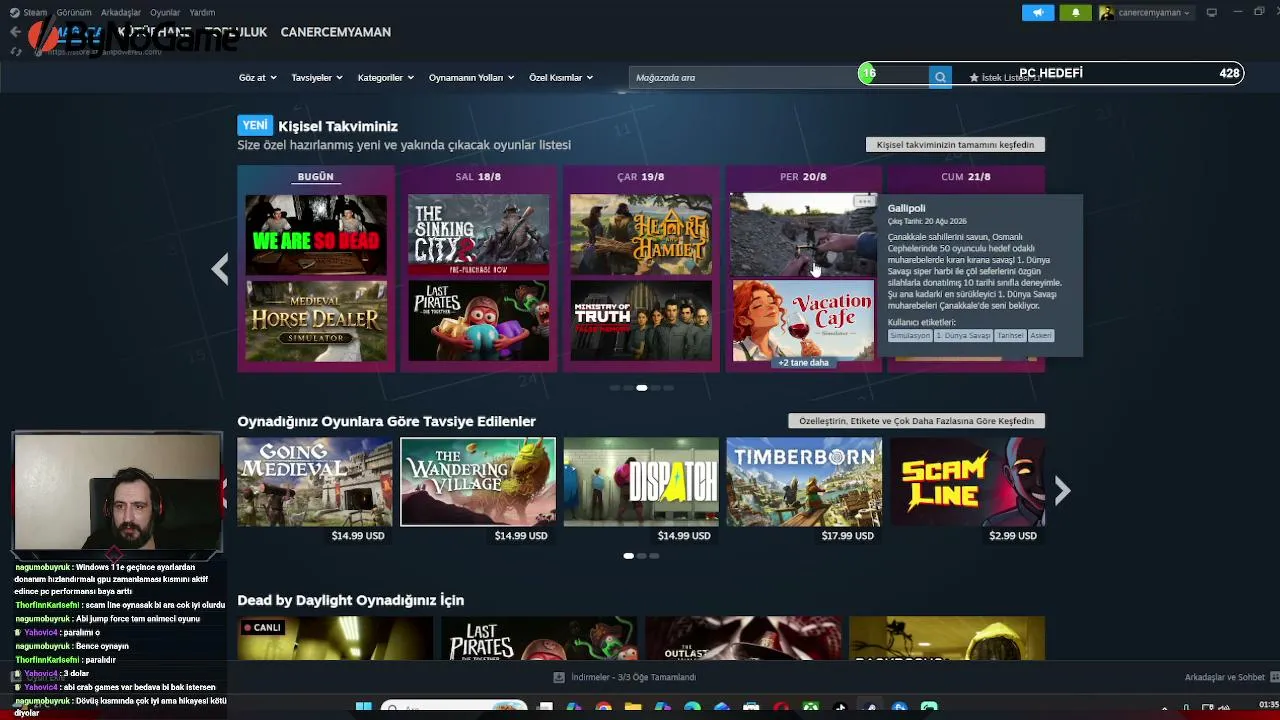Switch to the CANERCEMYAMAN profile tab

(335, 32)
